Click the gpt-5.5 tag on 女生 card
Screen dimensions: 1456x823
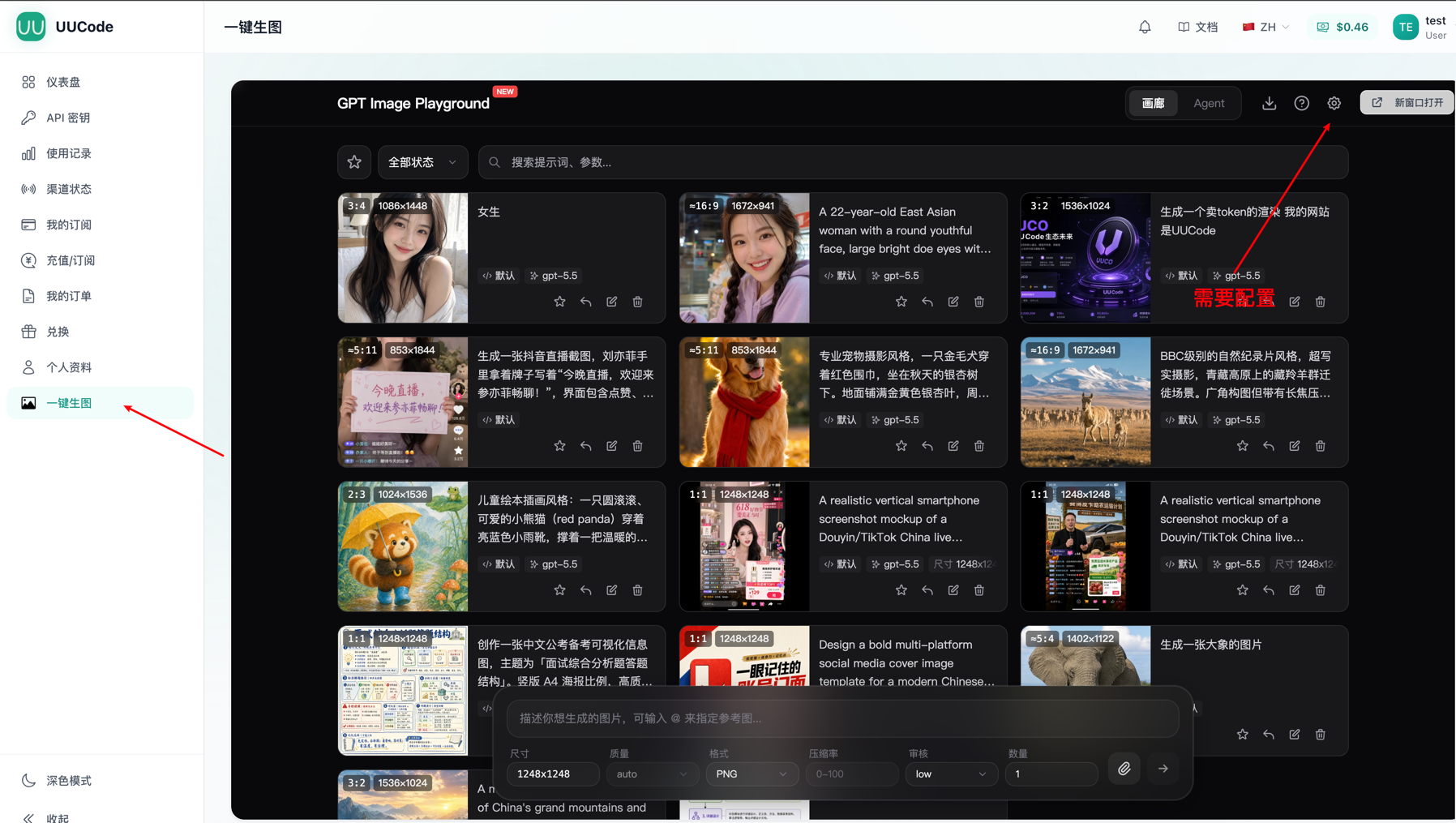pos(554,276)
